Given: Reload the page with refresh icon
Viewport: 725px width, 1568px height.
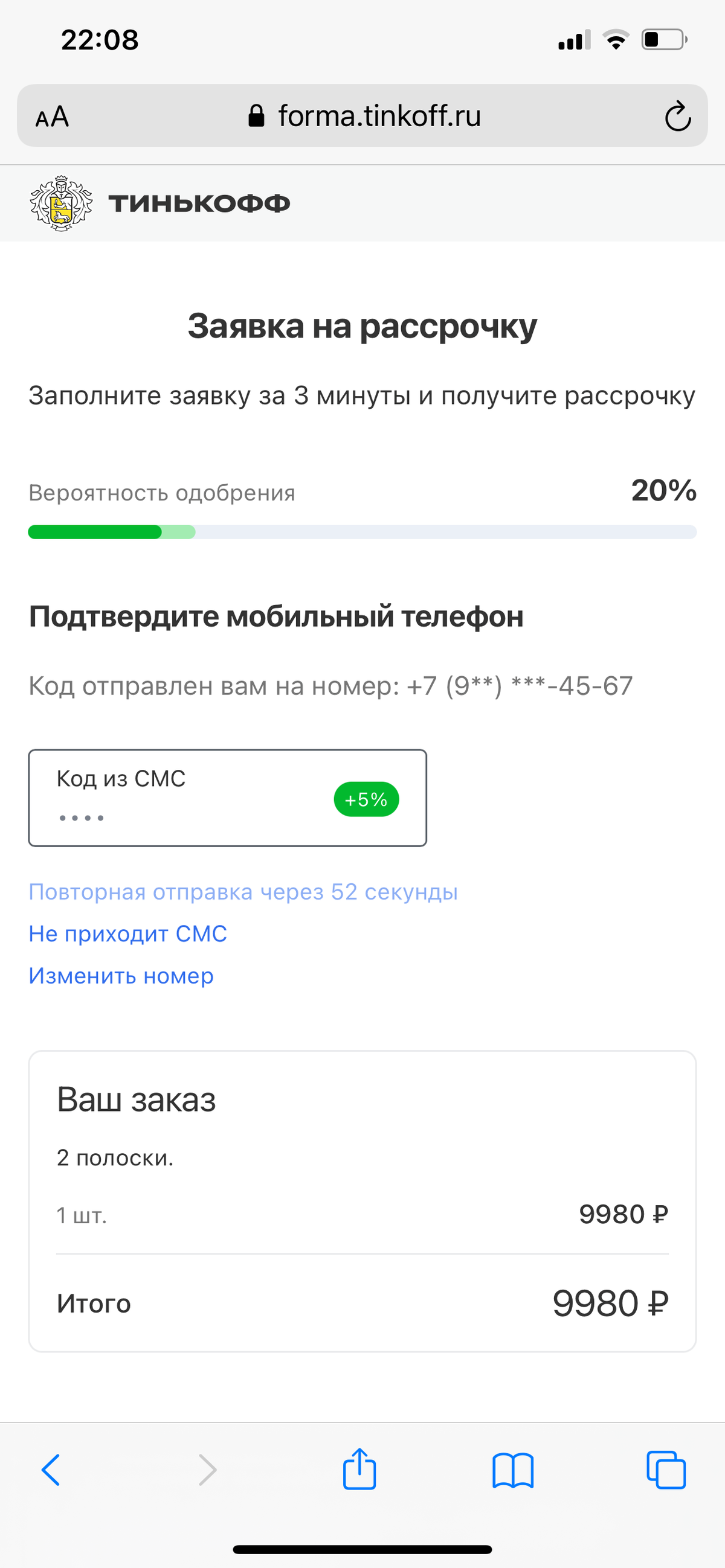Looking at the screenshot, I should [x=677, y=116].
